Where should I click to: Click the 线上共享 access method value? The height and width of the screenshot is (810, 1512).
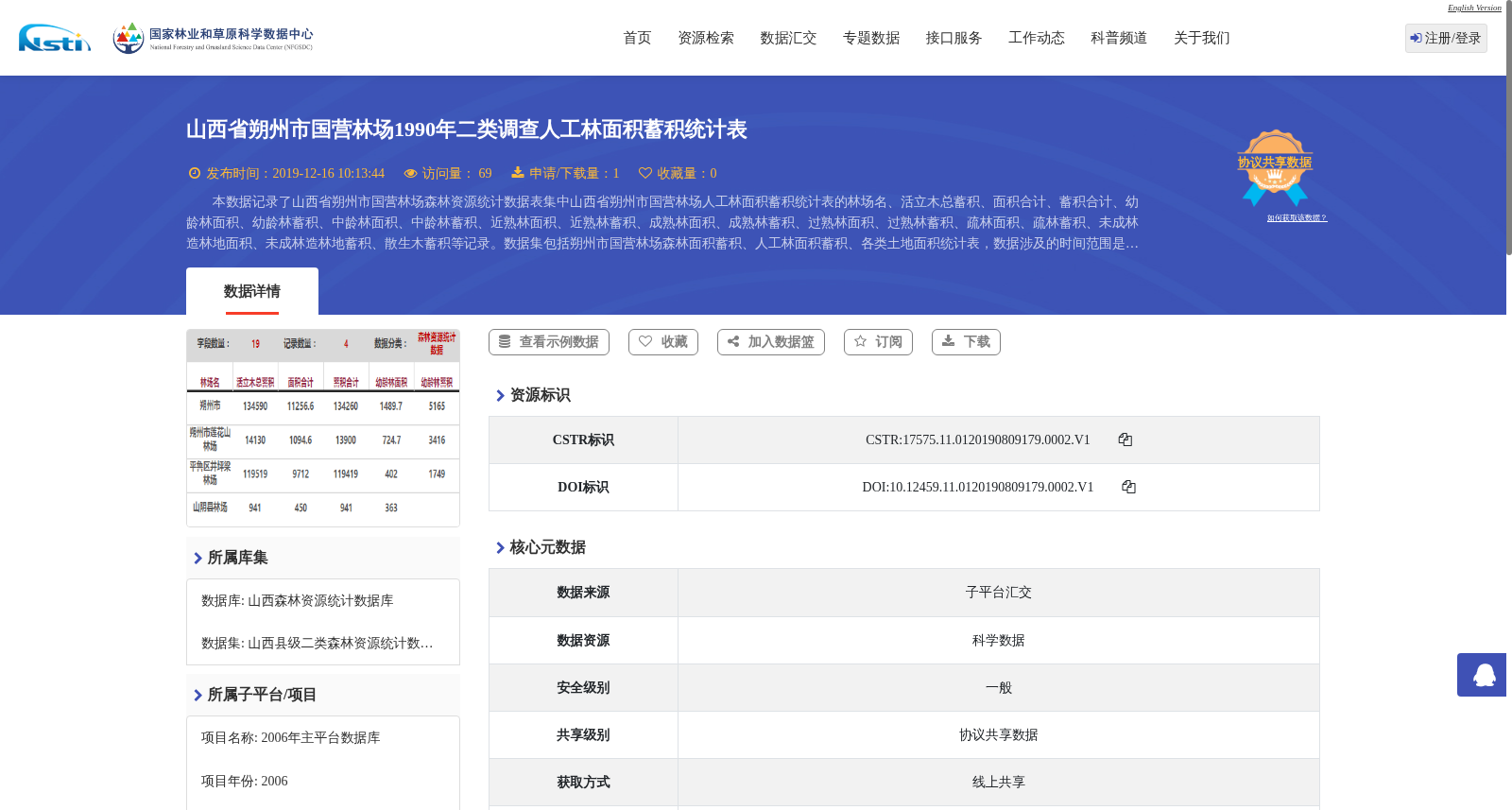pos(999,783)
